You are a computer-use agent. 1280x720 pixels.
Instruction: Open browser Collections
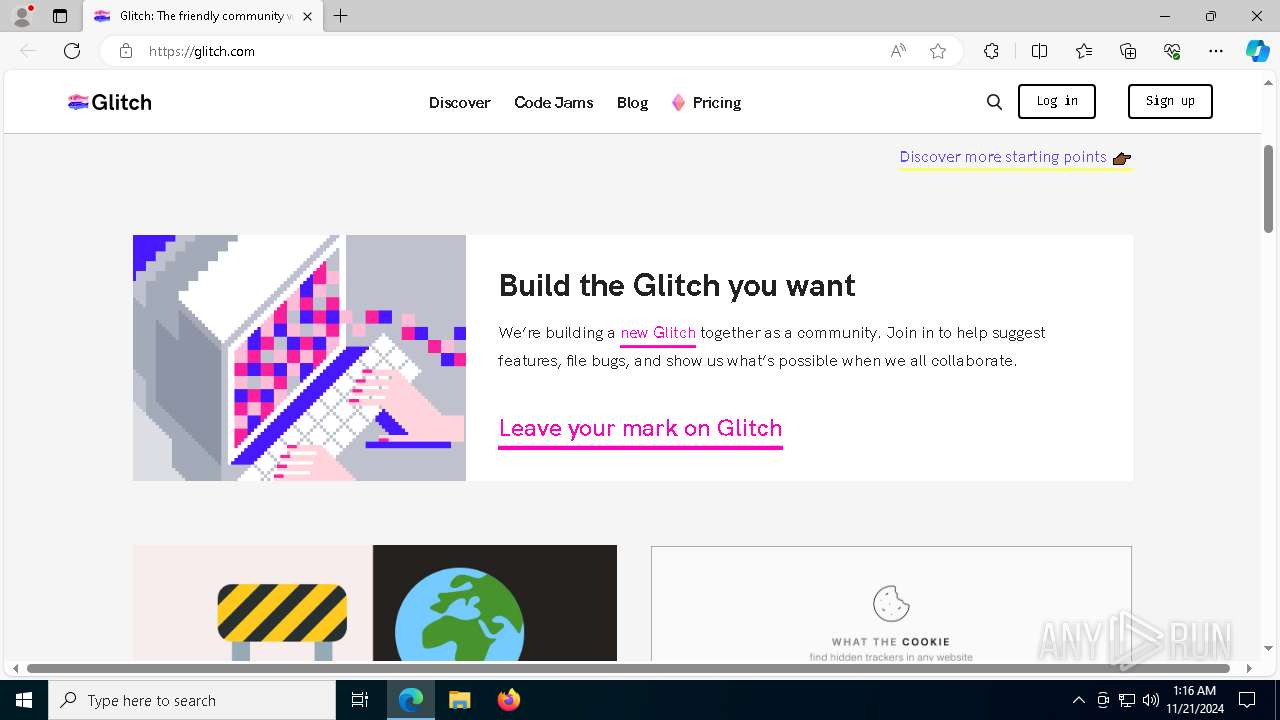1128,51
